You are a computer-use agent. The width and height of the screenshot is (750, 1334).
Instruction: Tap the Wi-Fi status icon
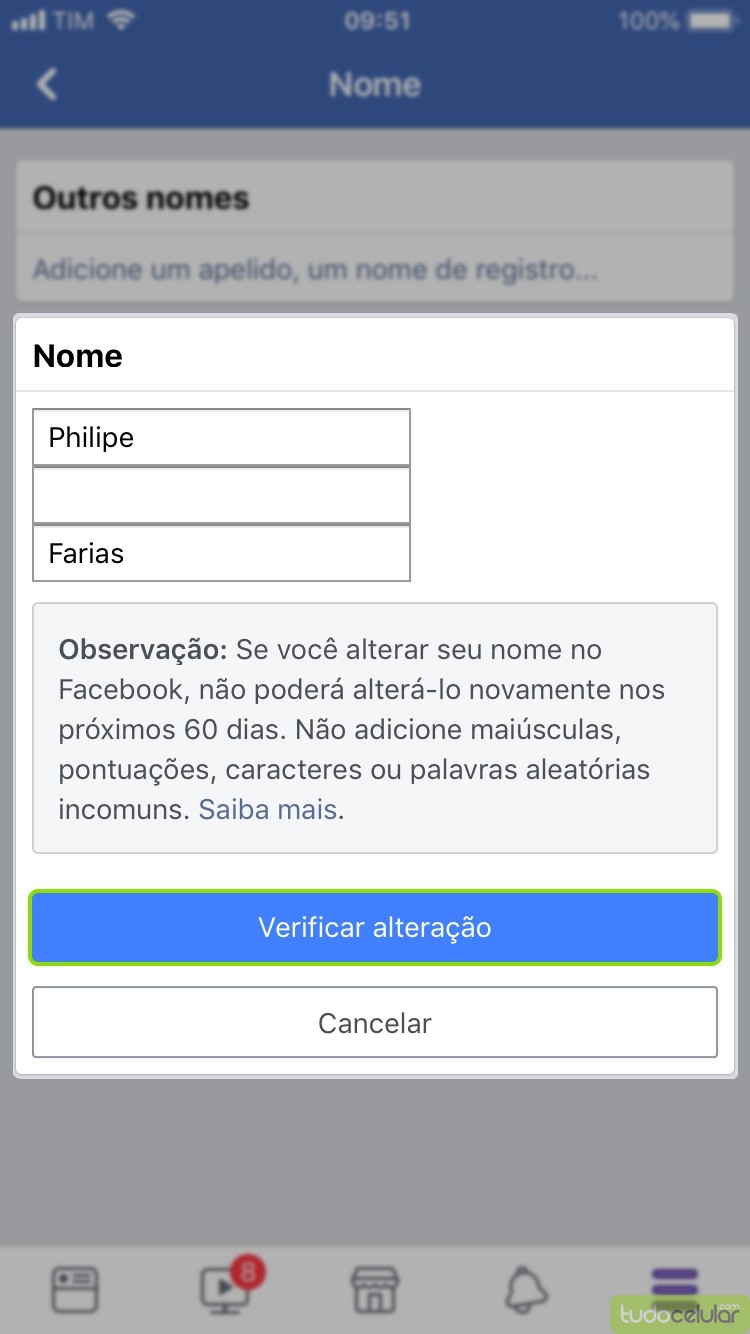121,20
